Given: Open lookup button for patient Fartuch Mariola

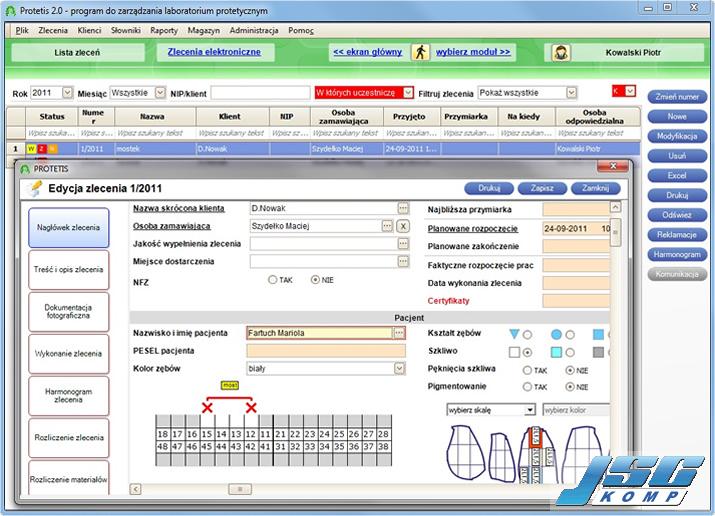Looking at the screenshot, I should pos(399,333).
